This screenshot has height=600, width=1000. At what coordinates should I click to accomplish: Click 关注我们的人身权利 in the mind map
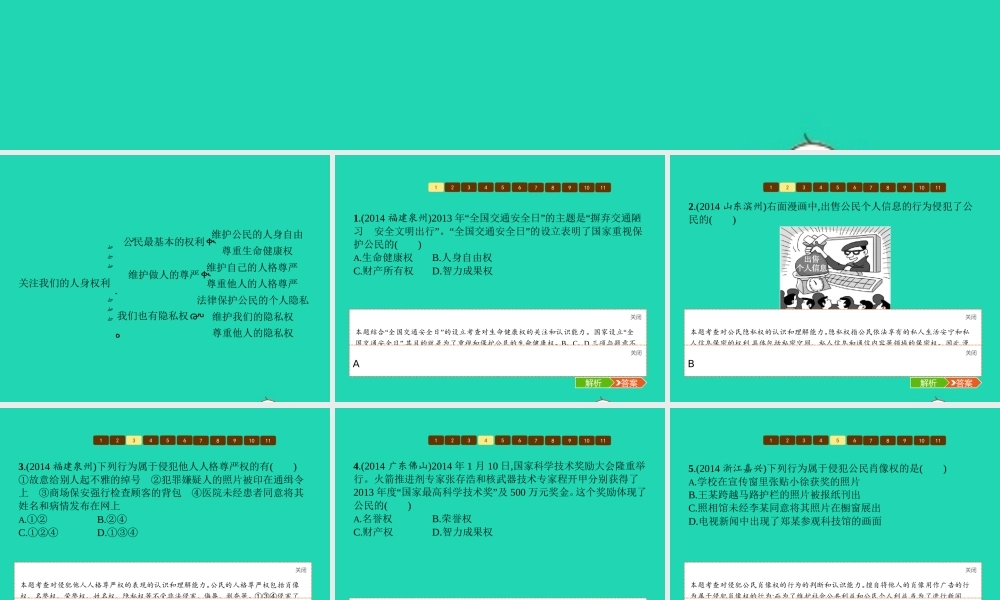coord(64,283)
